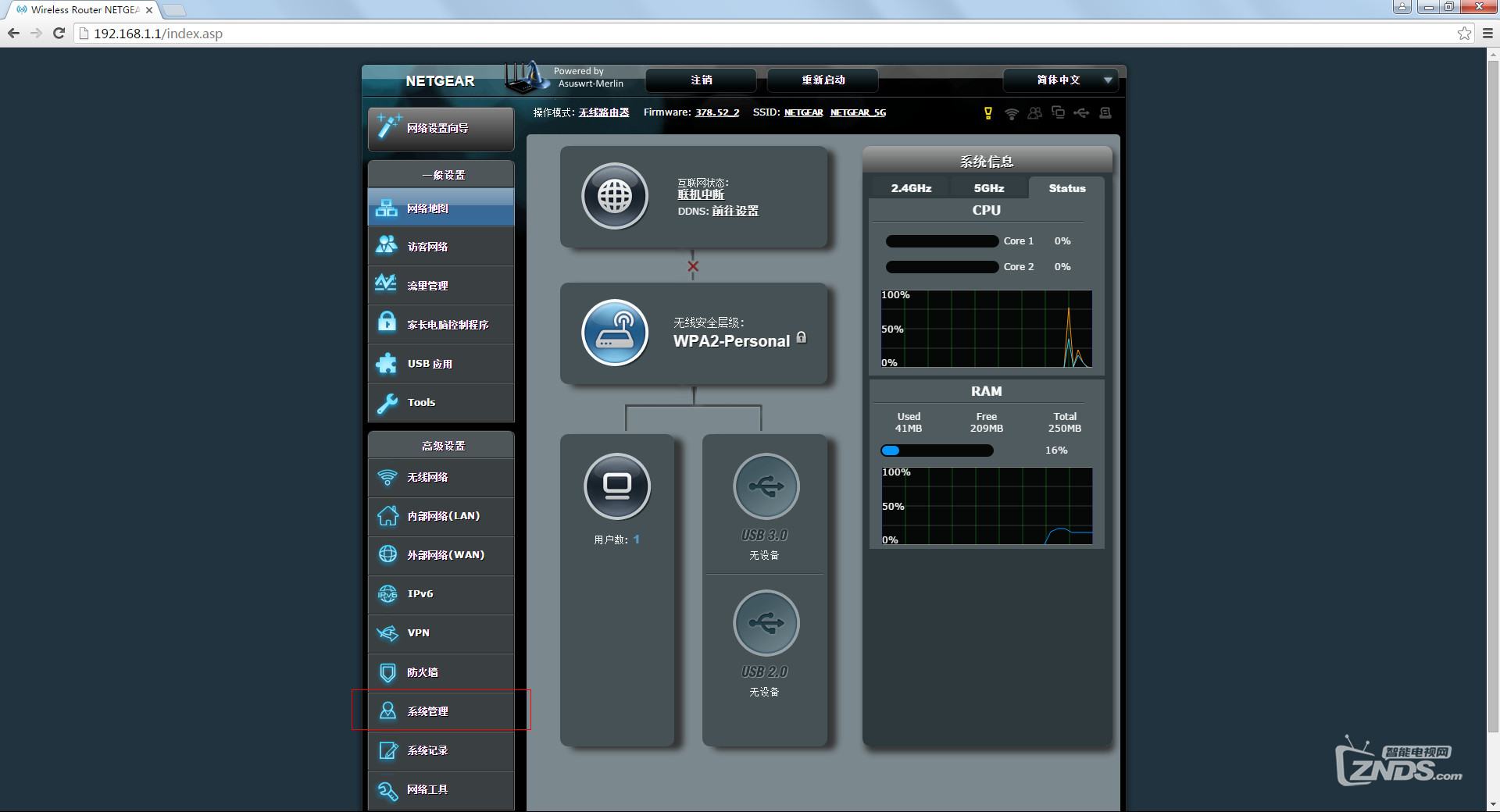The height and width of the screenshot is (812, 1500).
Task: Click the internet globe status icon
Action: [x=615, y=196]
